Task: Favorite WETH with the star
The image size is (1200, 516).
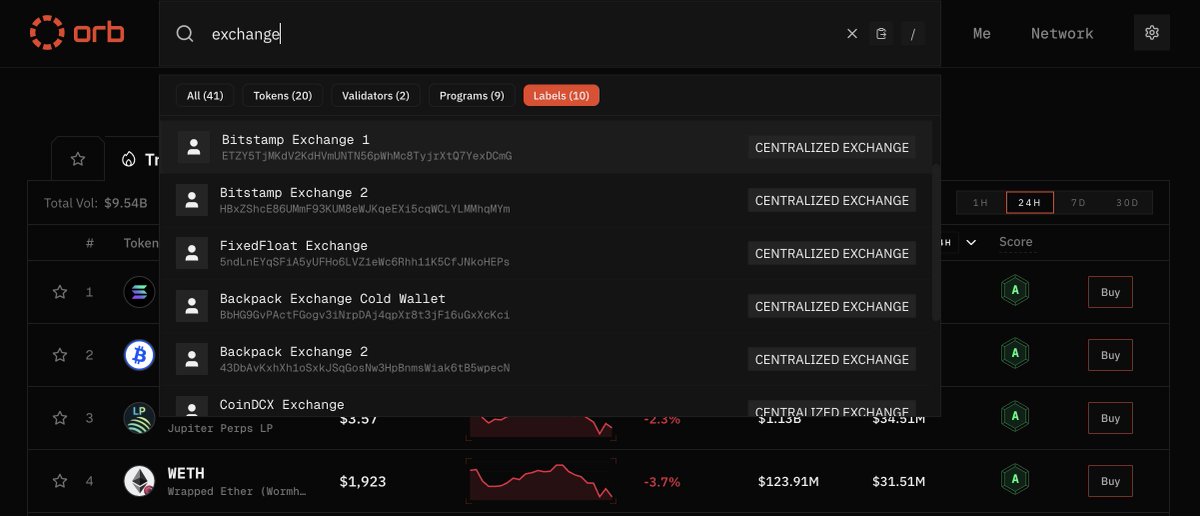Action: point(60,481)
